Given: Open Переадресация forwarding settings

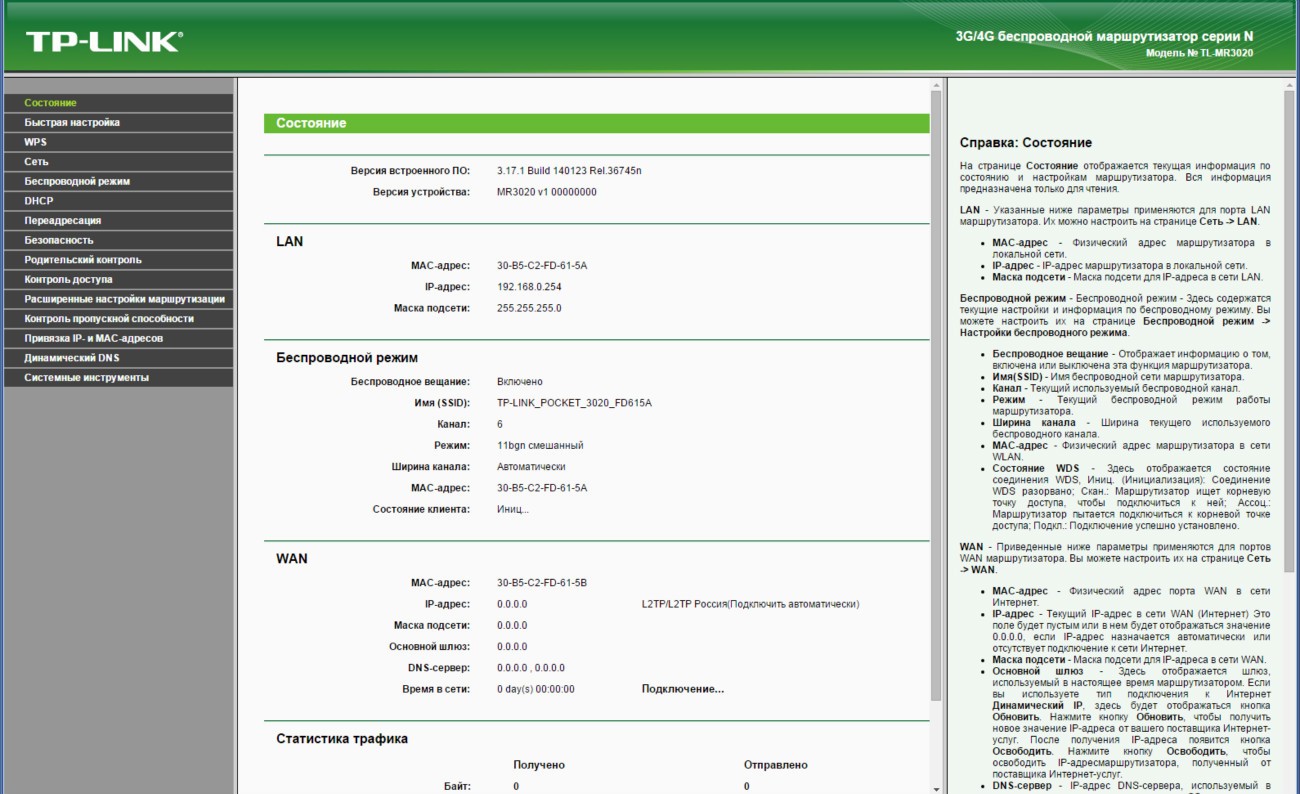Looking at the screenshot, I should coord(62,220).
